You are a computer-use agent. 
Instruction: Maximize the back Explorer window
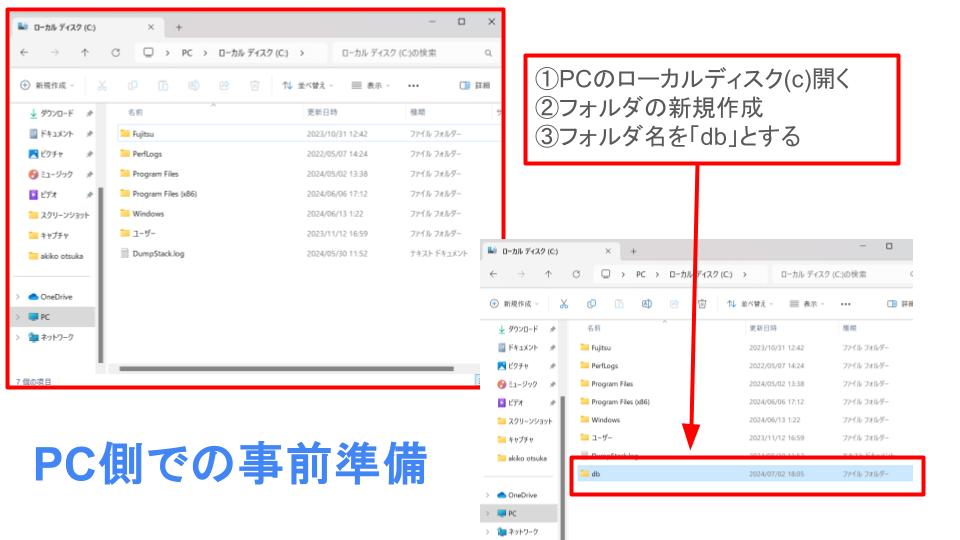(462, 21)
